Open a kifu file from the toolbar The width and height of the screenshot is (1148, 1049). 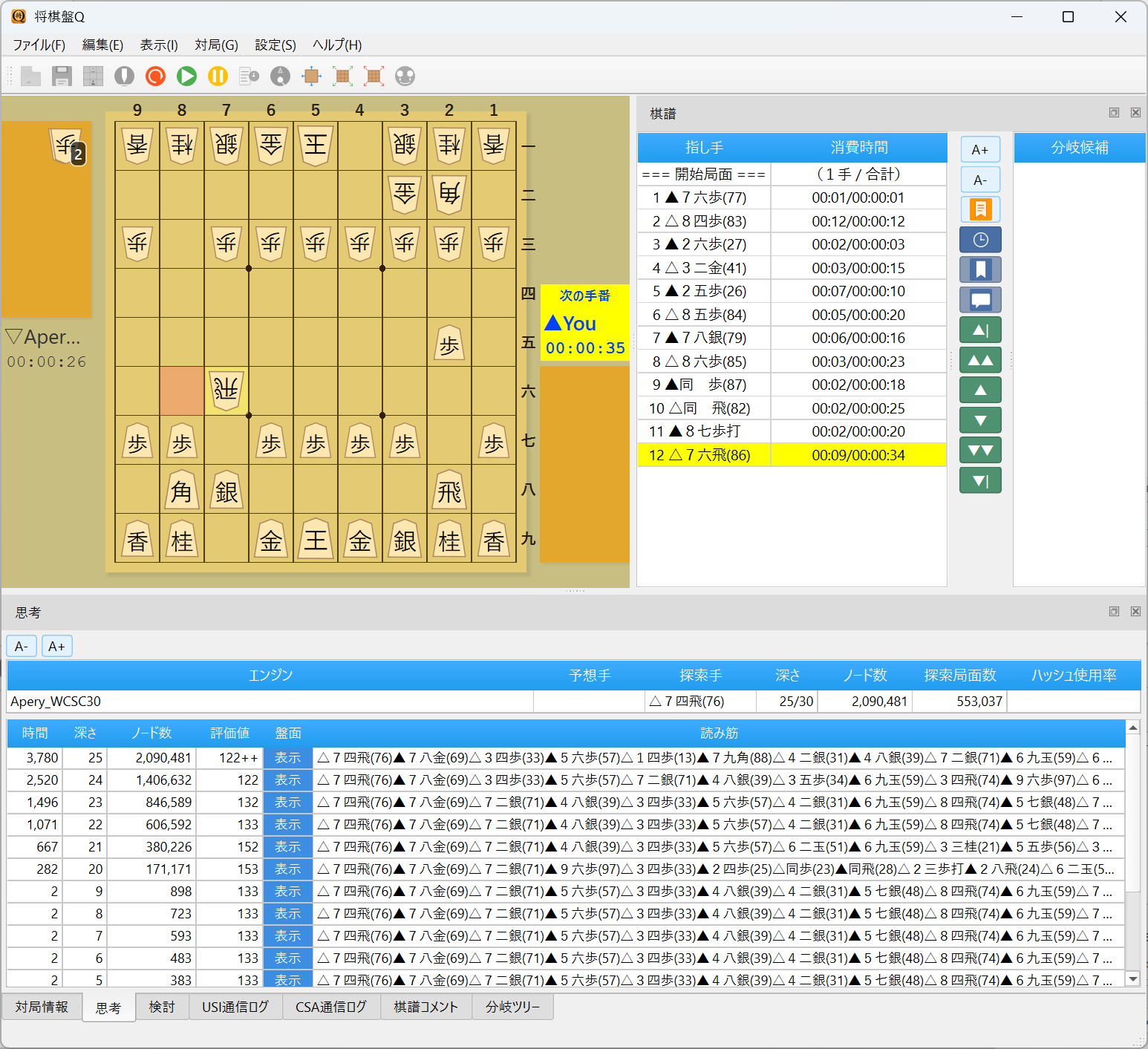[31, 76]
